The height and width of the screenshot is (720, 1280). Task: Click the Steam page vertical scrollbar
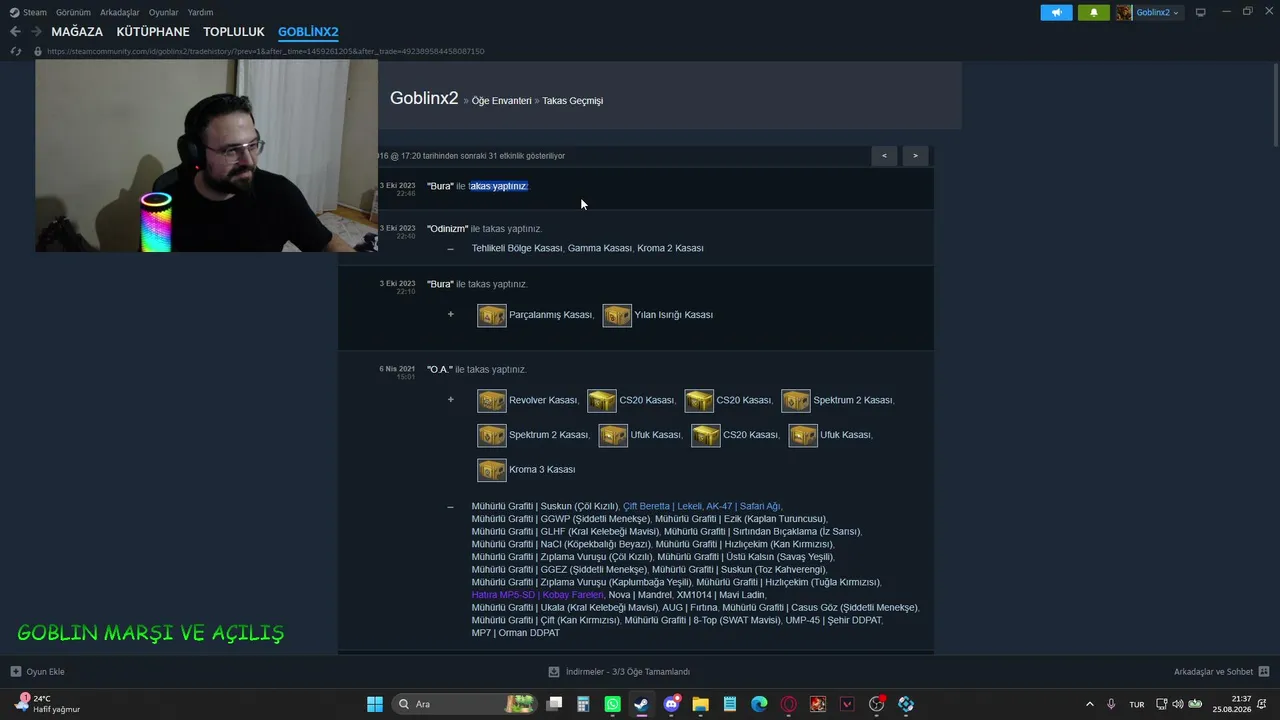coord(1275,104)
